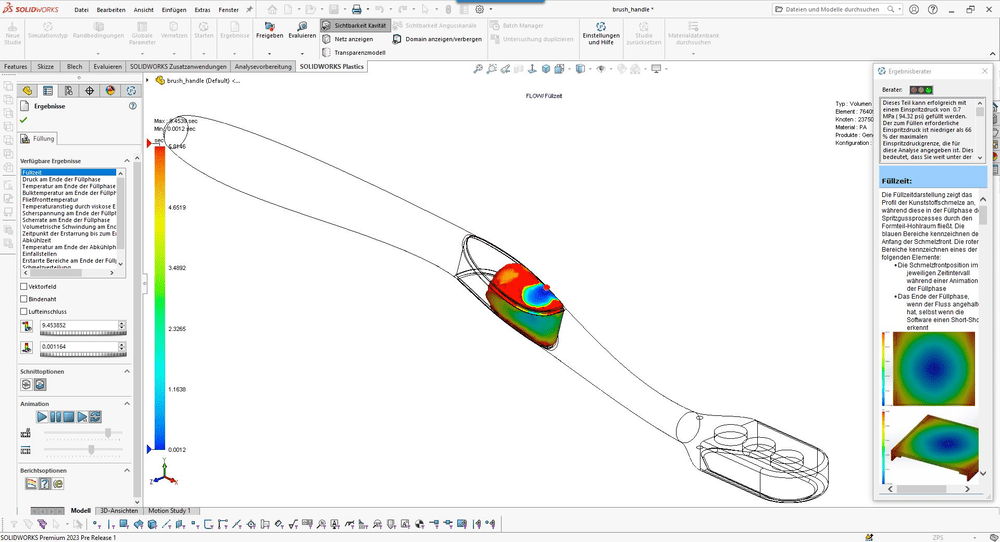Enable the Lufteinschluss checkbox
This screenshot has height=542, width=1000.
point(24,312)
